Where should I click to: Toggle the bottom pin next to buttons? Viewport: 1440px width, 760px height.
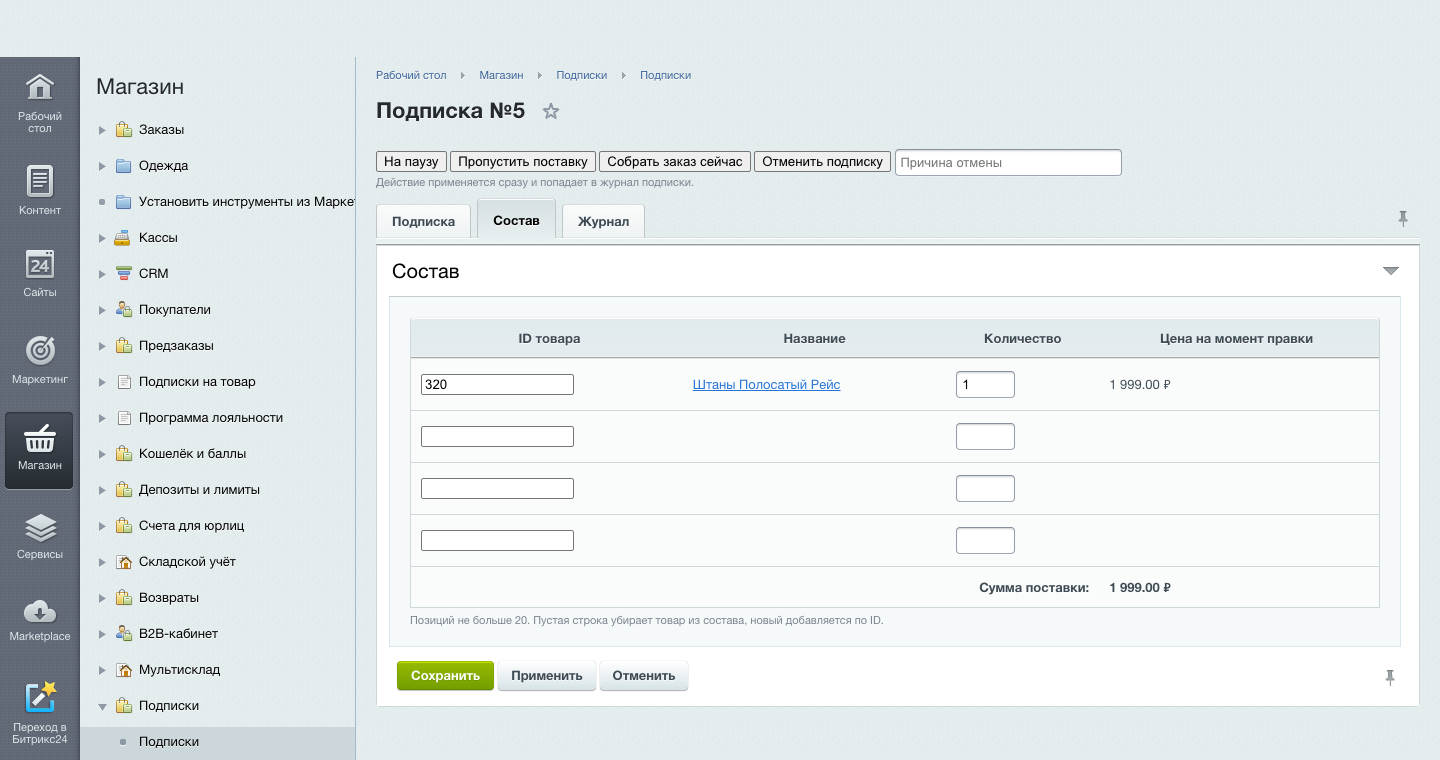[1390, 678]
